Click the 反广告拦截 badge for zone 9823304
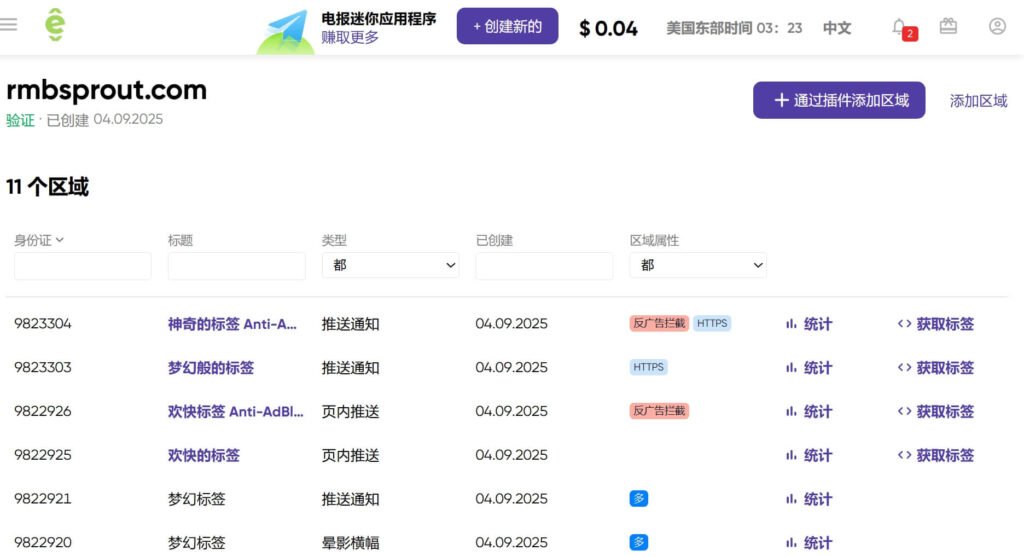The height and width of the screenshot is (556, 1024). click(659, 323)
